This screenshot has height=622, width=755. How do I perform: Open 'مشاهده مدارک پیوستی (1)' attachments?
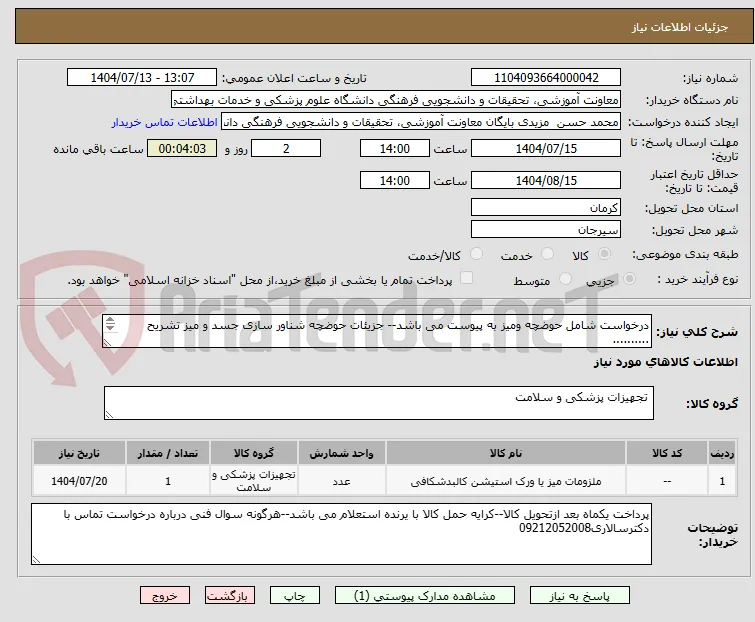click(425, 596)
